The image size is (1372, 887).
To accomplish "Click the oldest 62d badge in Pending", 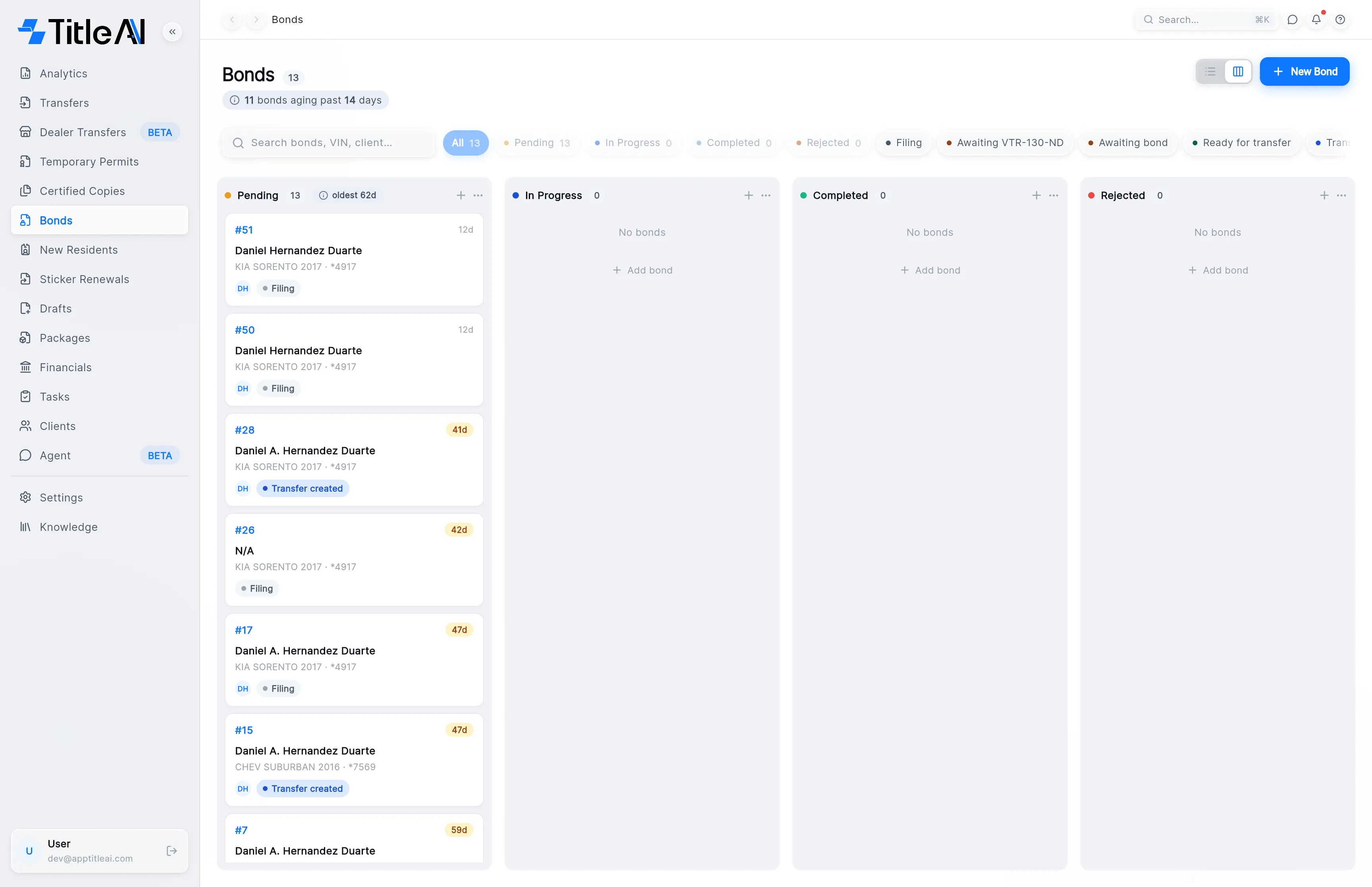I will coord(348,195).
